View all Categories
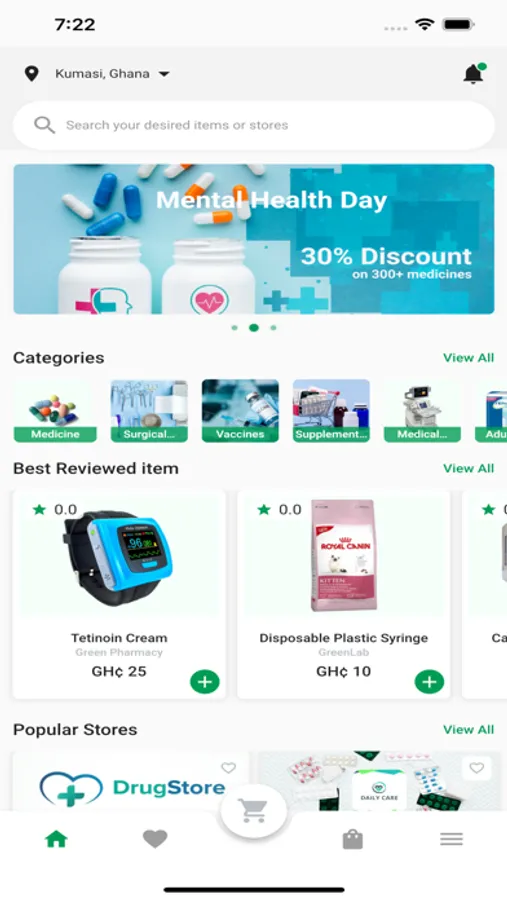 (x=469, y=358)
